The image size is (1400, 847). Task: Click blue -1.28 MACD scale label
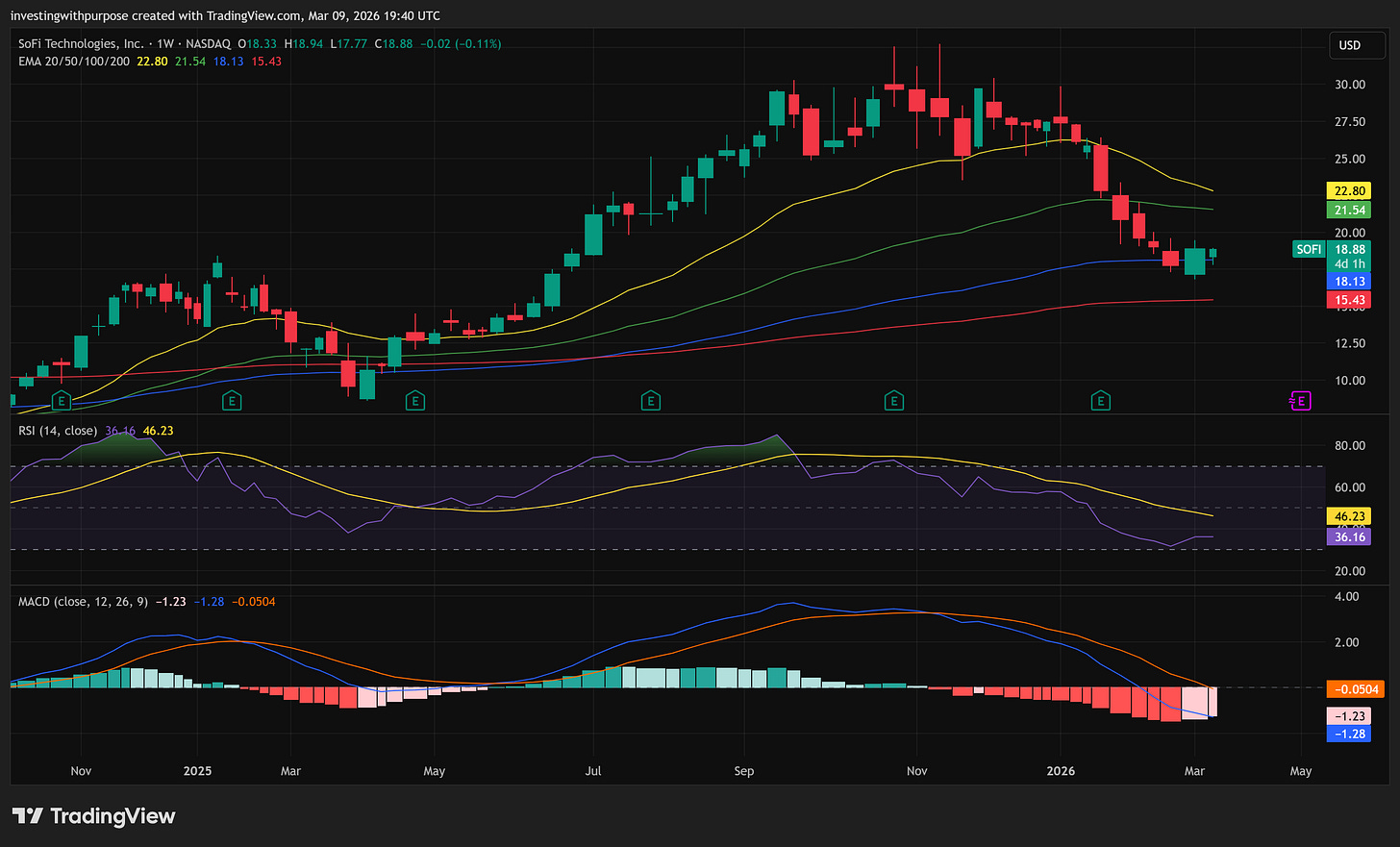click(x=1349, y=734)
